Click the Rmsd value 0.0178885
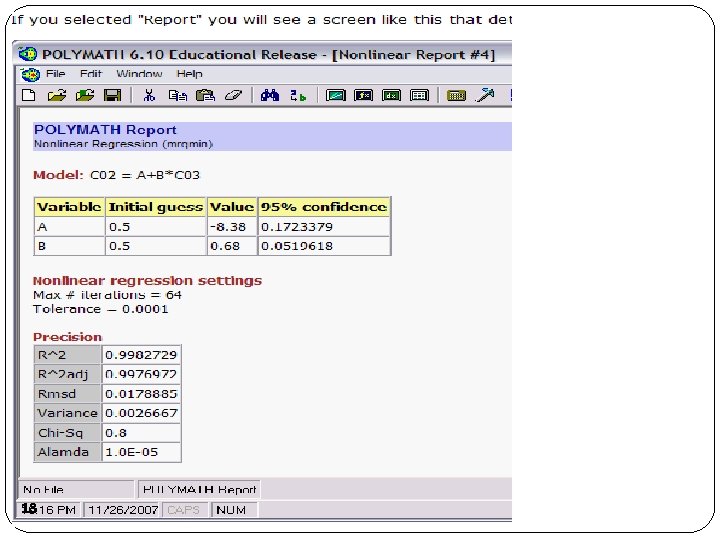 (141, 394)
